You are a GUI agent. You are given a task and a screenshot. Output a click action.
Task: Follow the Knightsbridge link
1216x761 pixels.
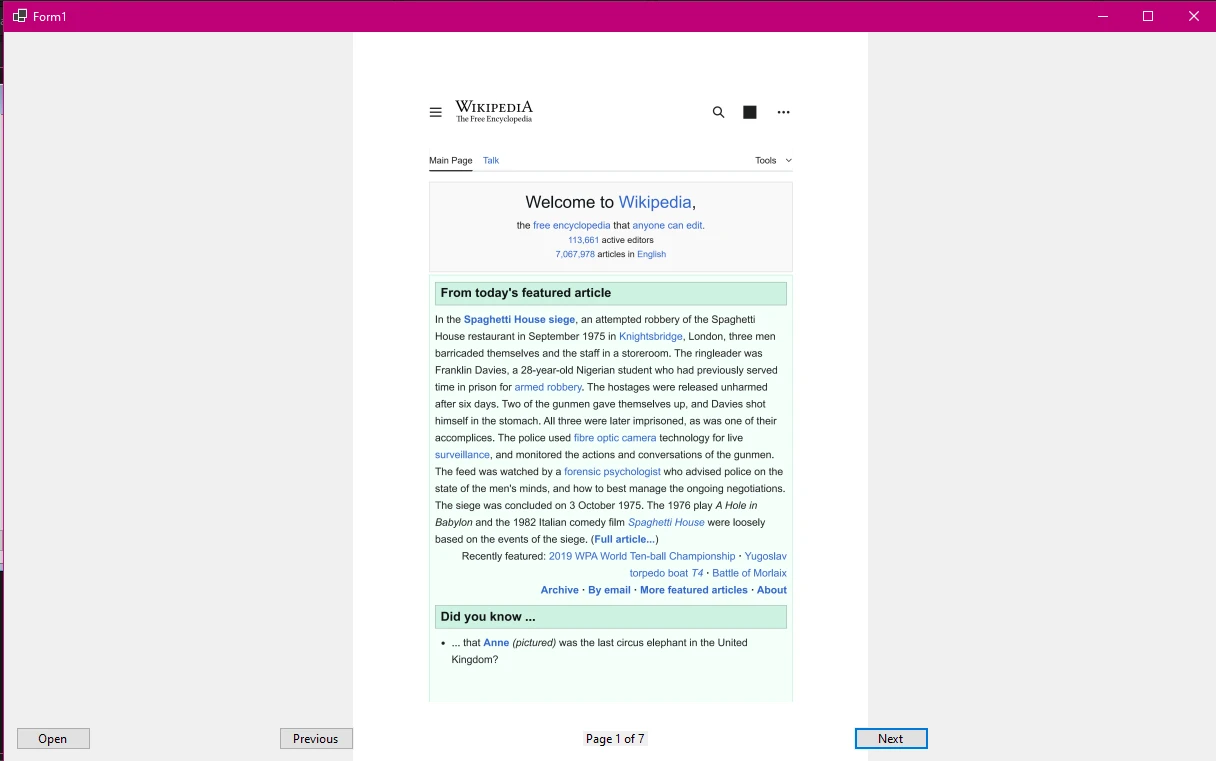tap(650, 336)
